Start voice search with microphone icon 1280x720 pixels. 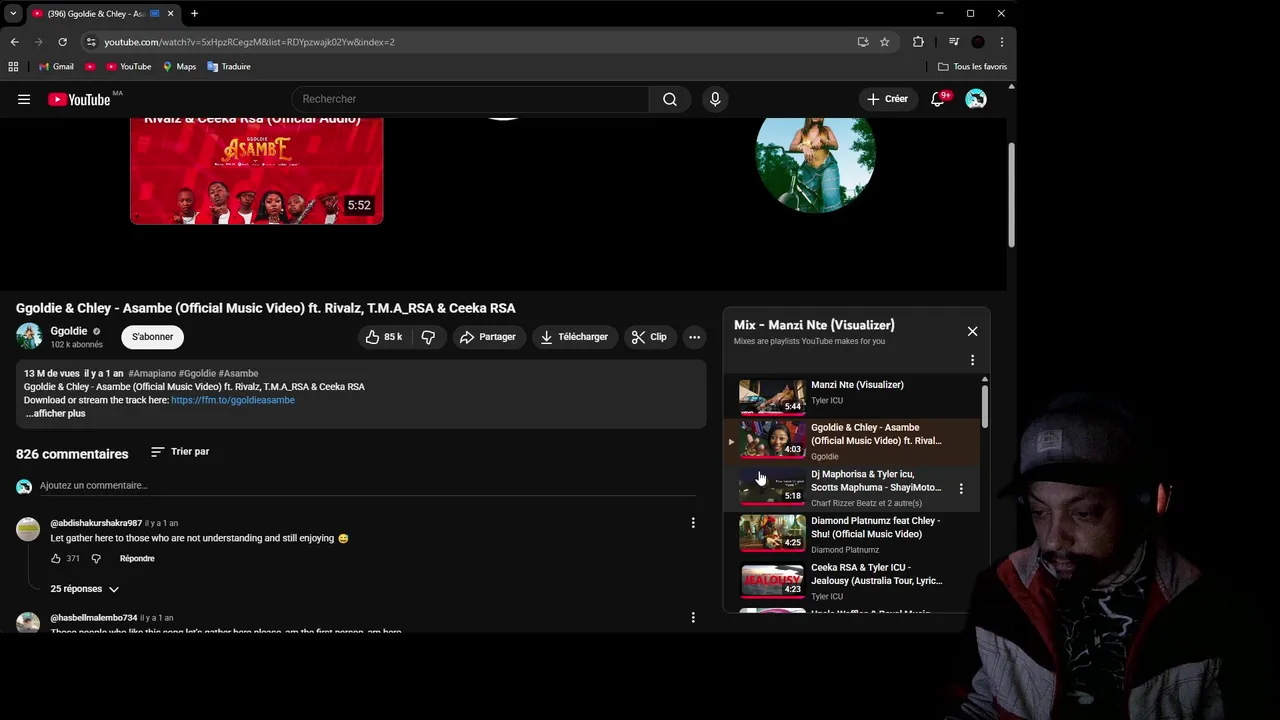(715, 99)
